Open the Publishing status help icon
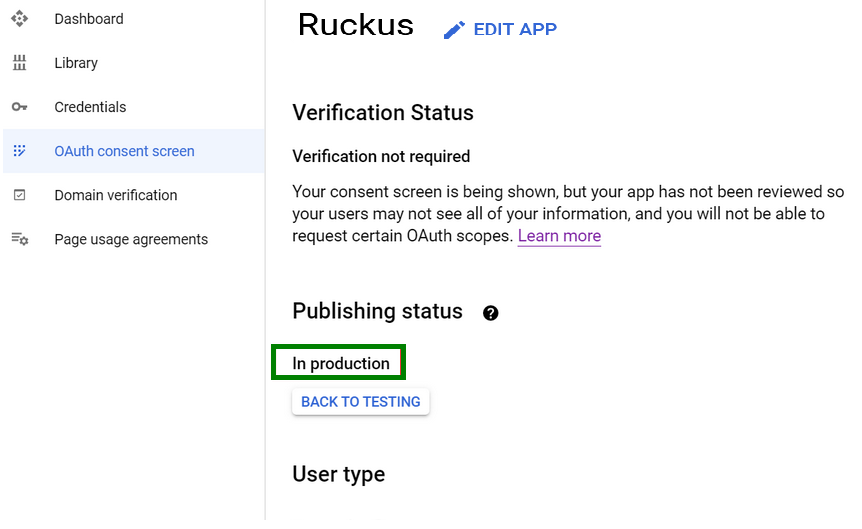 pos(490,313)
